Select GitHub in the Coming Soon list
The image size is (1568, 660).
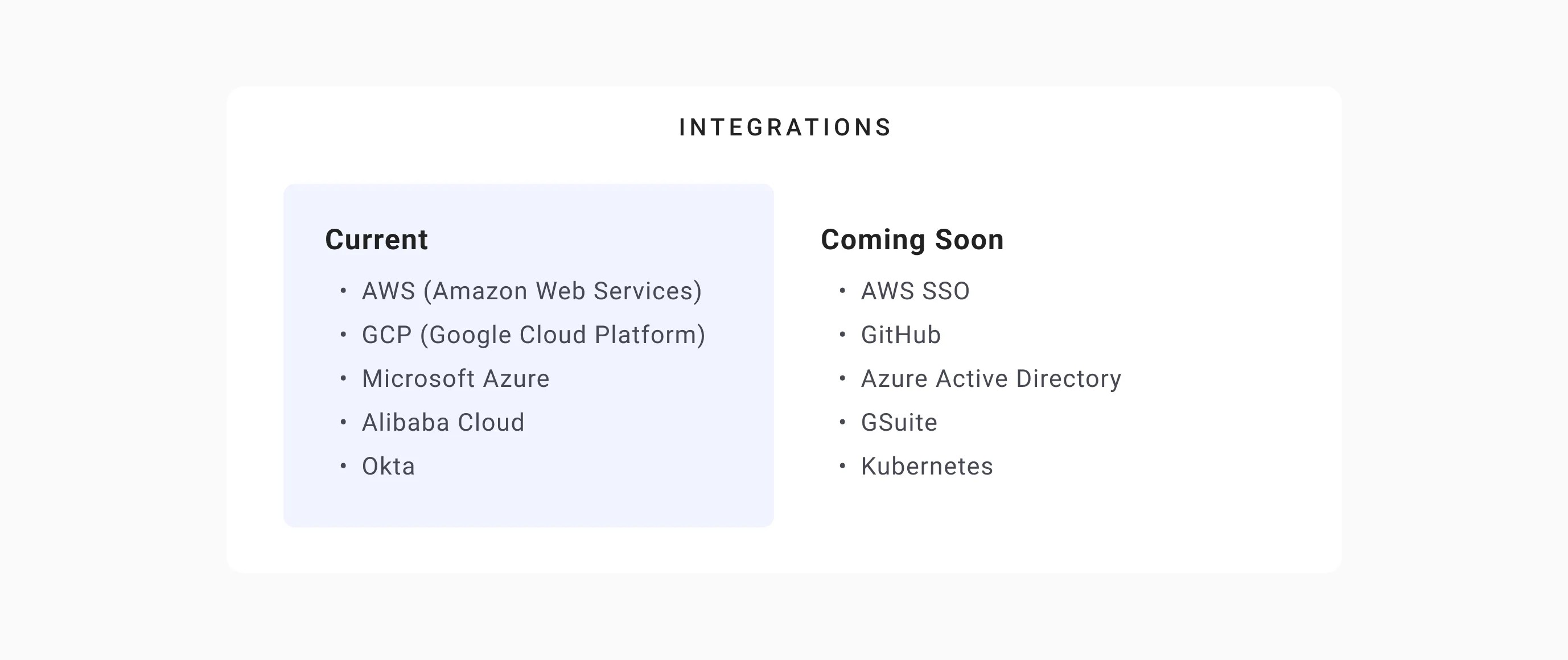tap(900, 334)
